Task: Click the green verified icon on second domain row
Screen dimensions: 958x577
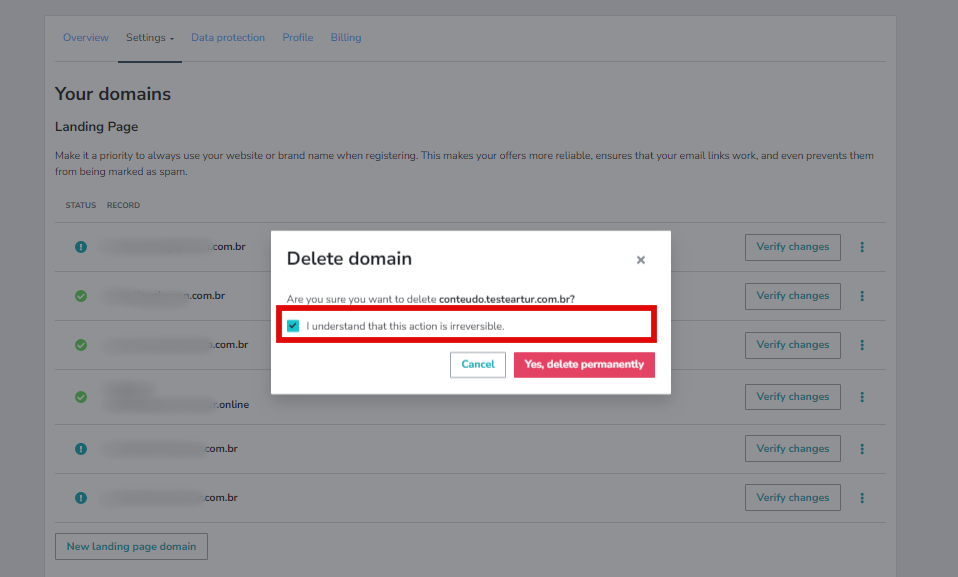Action: [x=81, y=295]
